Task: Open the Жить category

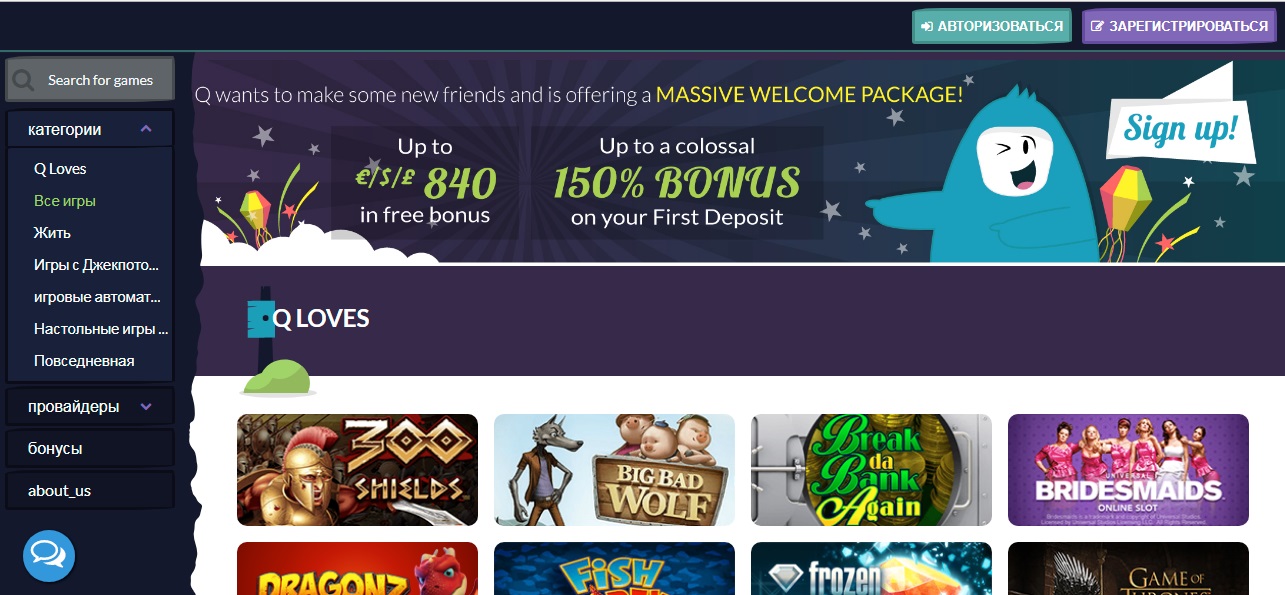Action: pos(52,233)
